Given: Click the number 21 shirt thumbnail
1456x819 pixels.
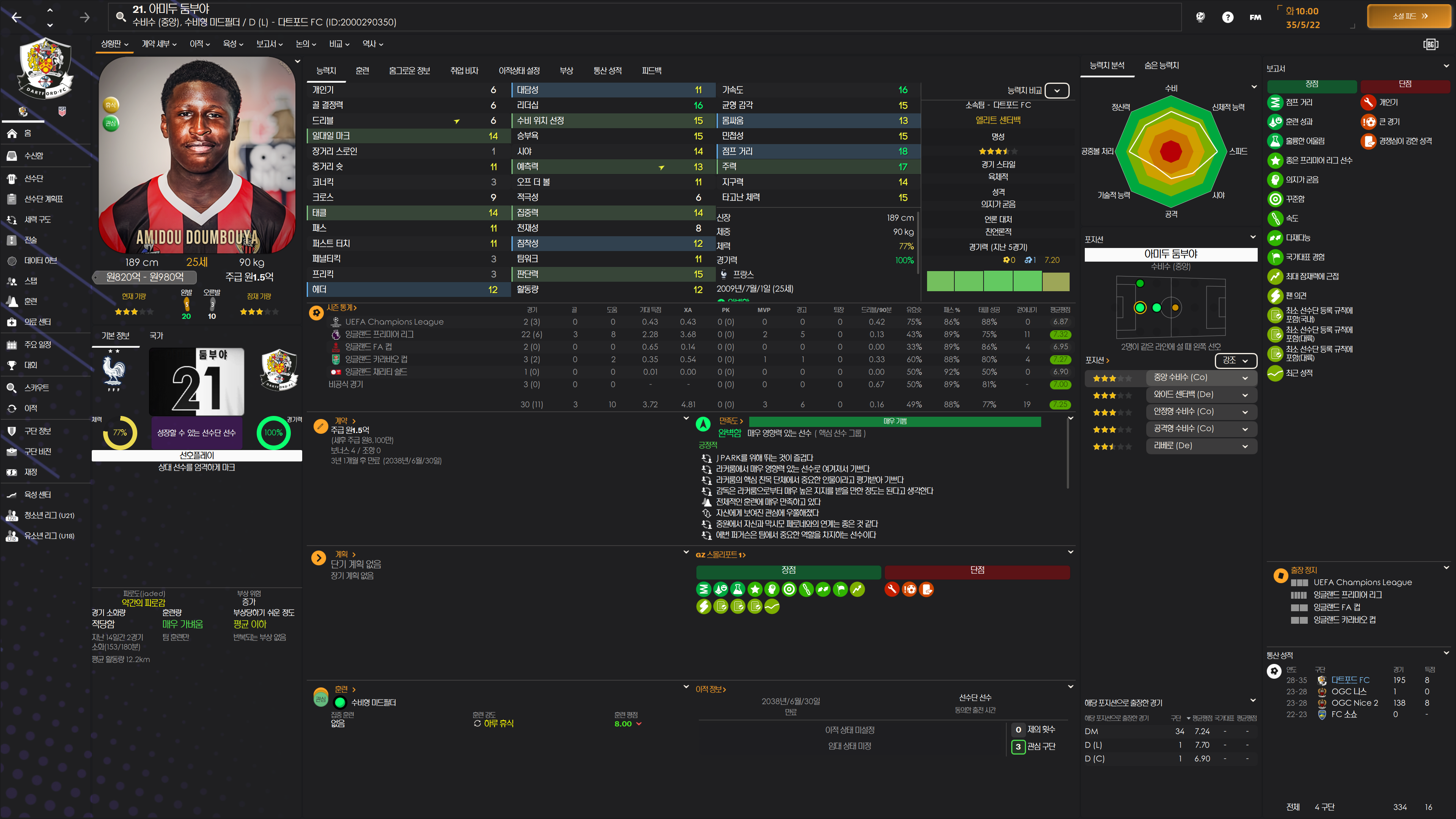Looking at the screenshot, I should [197, 381].
